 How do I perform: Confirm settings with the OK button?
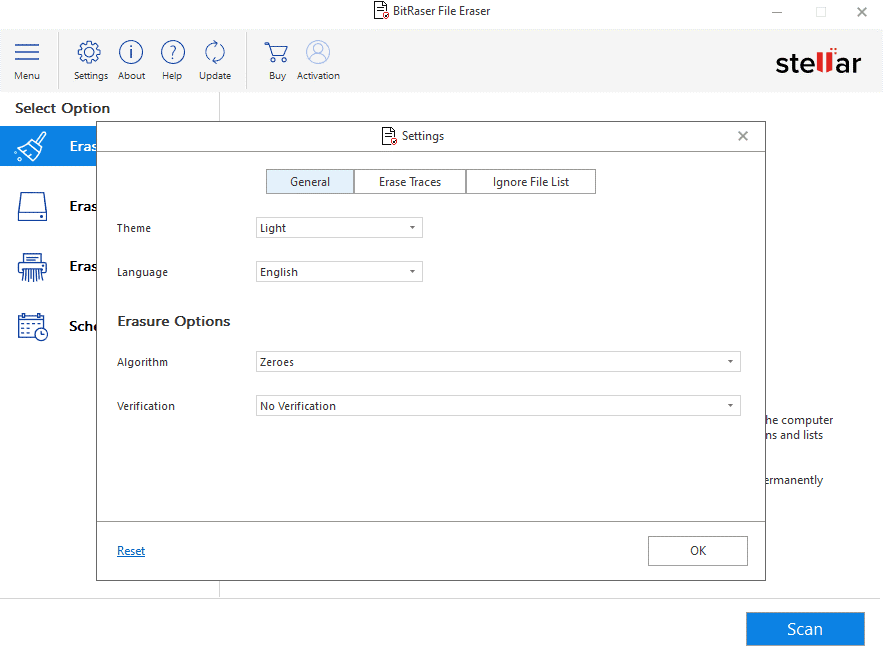pos(698,551)
